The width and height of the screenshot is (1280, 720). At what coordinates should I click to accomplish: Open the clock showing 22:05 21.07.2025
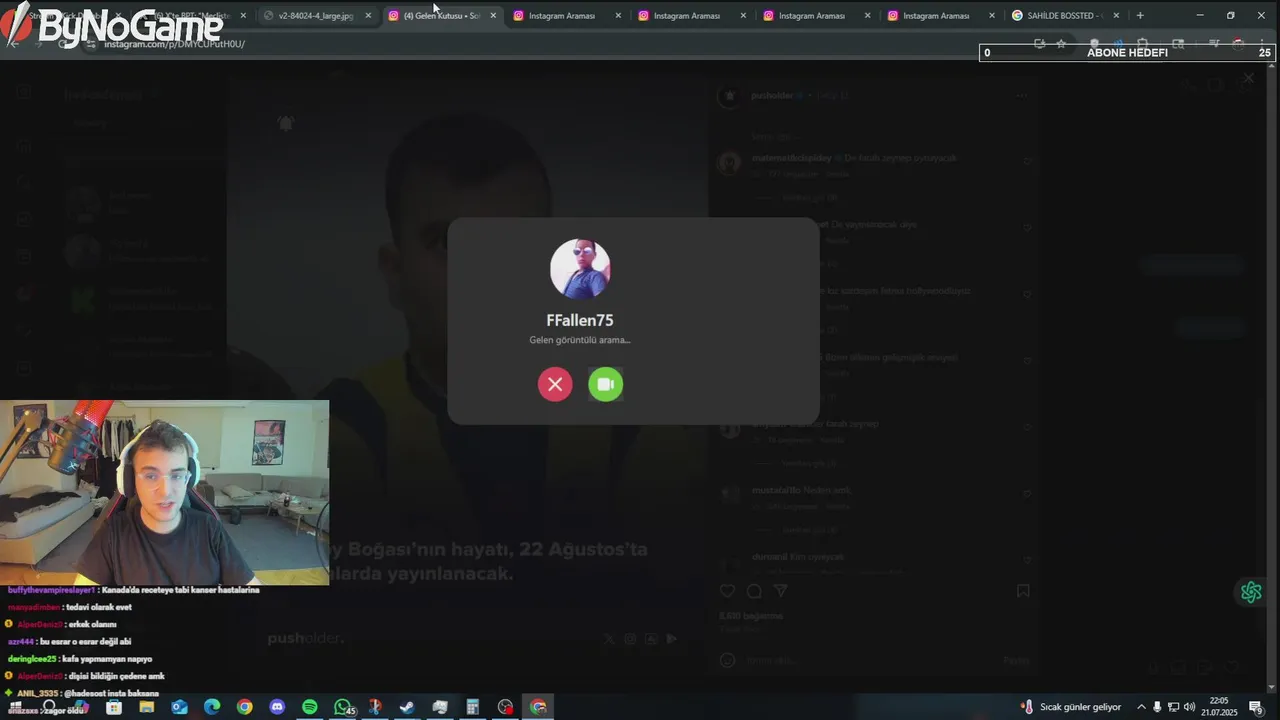pyautogui.click(x=1219, y=707)
